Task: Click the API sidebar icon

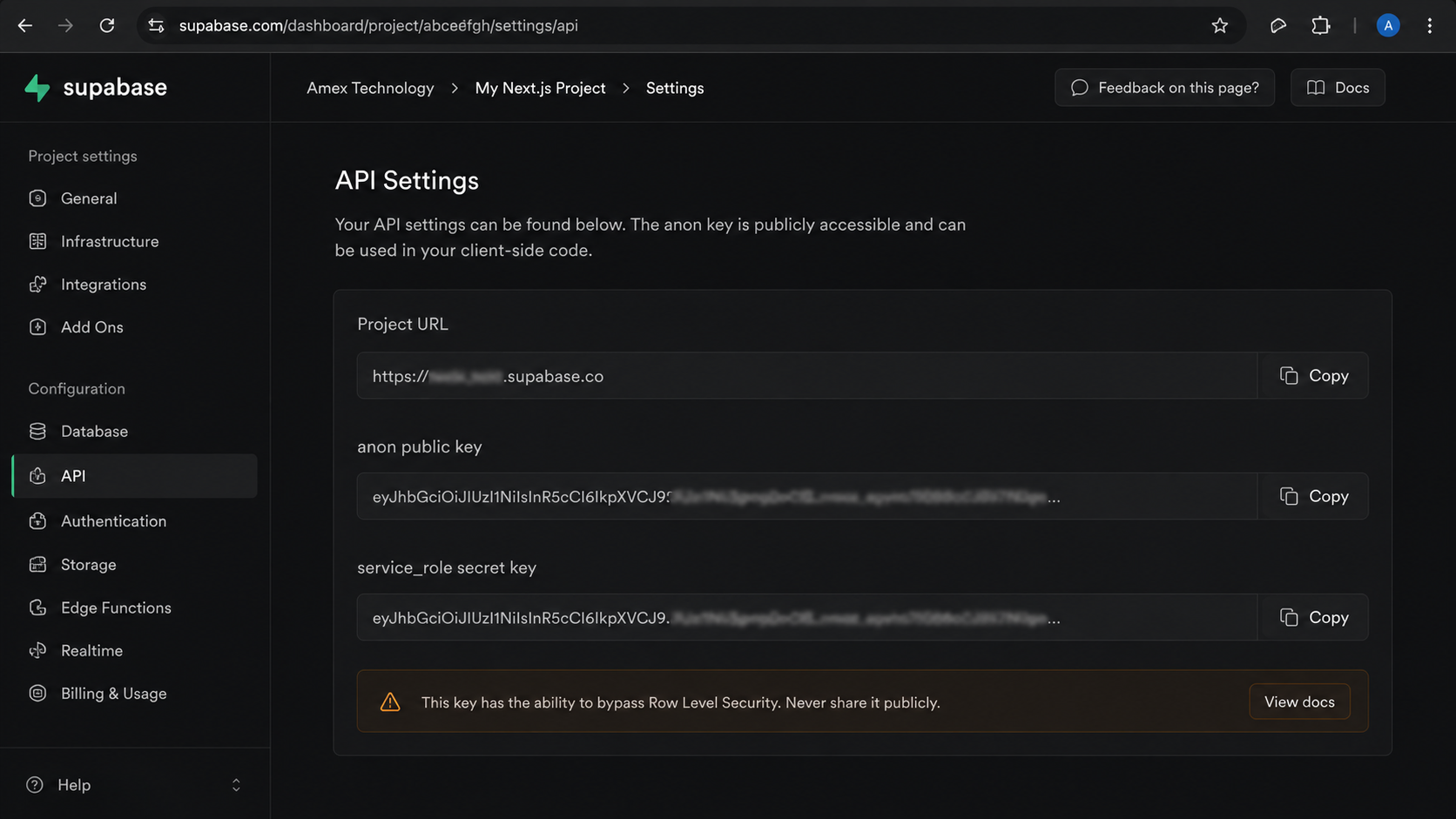Action: [37, 476]
